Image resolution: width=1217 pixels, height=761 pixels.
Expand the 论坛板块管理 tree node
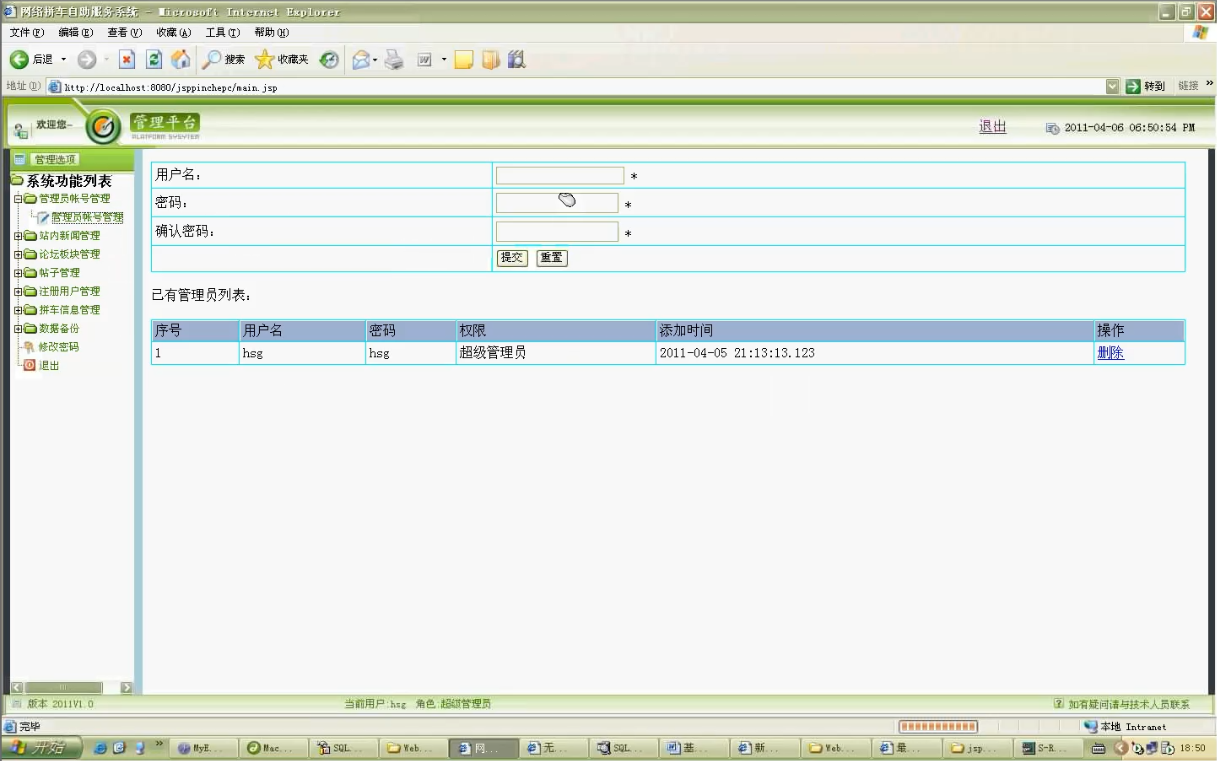(17, 255)
